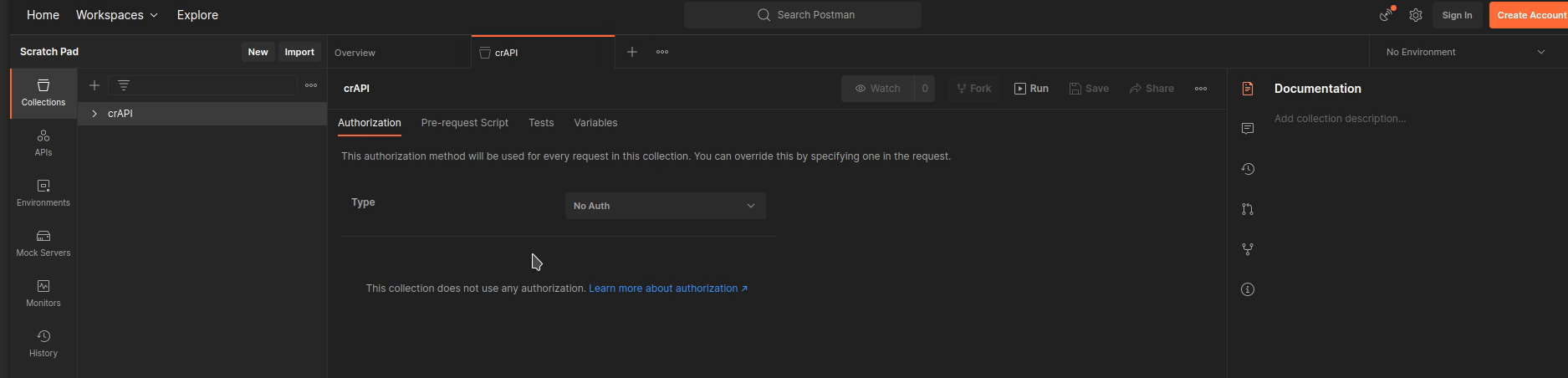Viewport: 1568px width, 378px height.
Task: Open the Environments sidebar section
Action: coord(43,193)
